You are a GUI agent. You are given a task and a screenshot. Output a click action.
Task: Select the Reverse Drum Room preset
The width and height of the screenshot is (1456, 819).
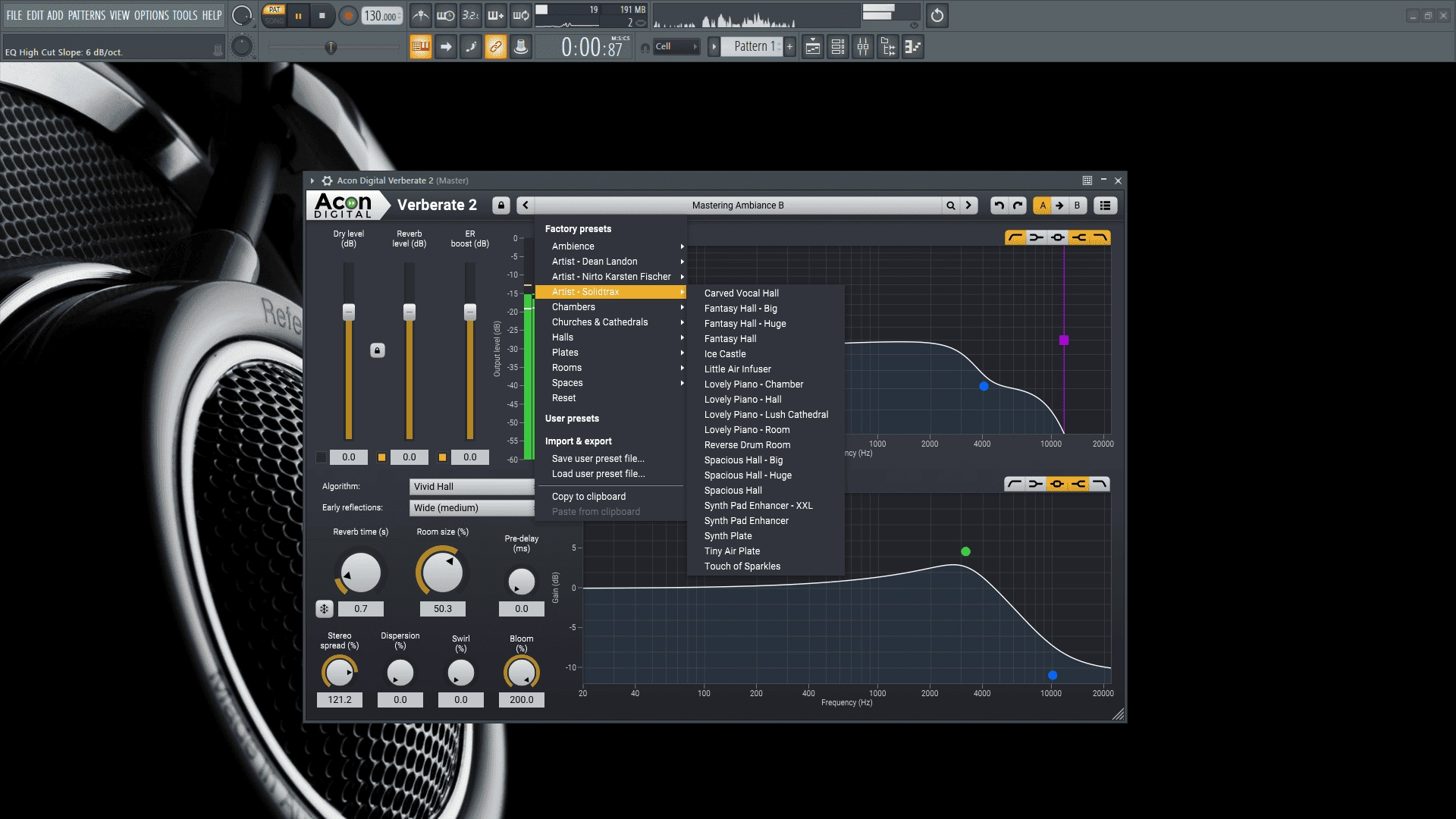(x=766, y=445)
